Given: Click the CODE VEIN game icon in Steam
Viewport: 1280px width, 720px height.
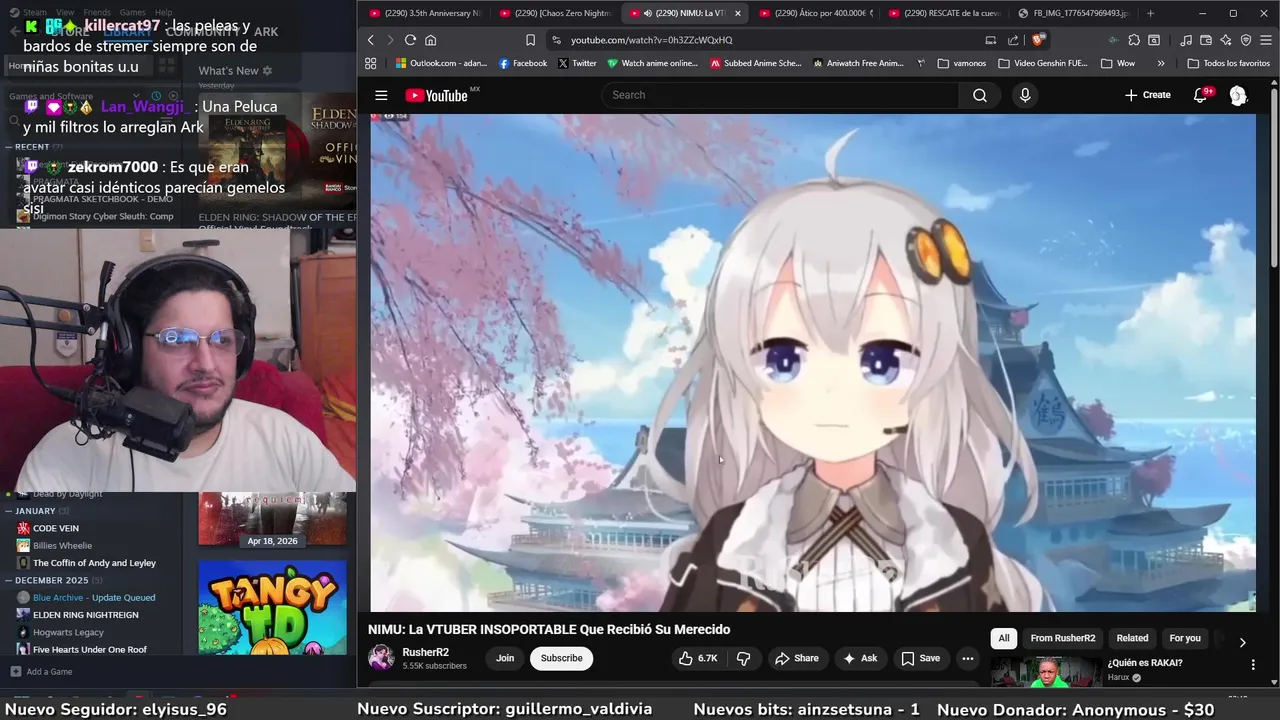Looking at the screenshot, I should (23, 528).
